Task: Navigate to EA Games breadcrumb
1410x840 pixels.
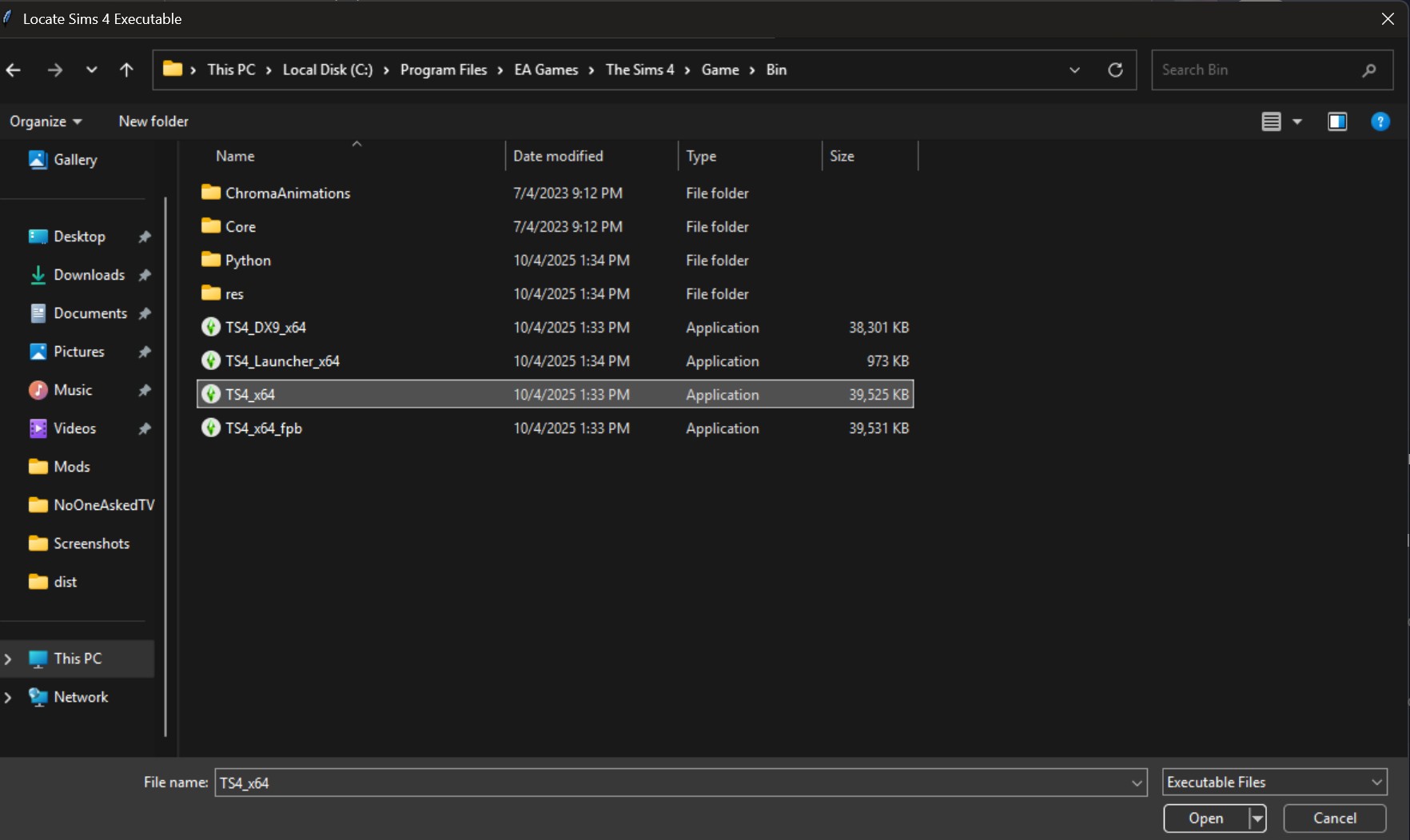Action: pos(546,70)
